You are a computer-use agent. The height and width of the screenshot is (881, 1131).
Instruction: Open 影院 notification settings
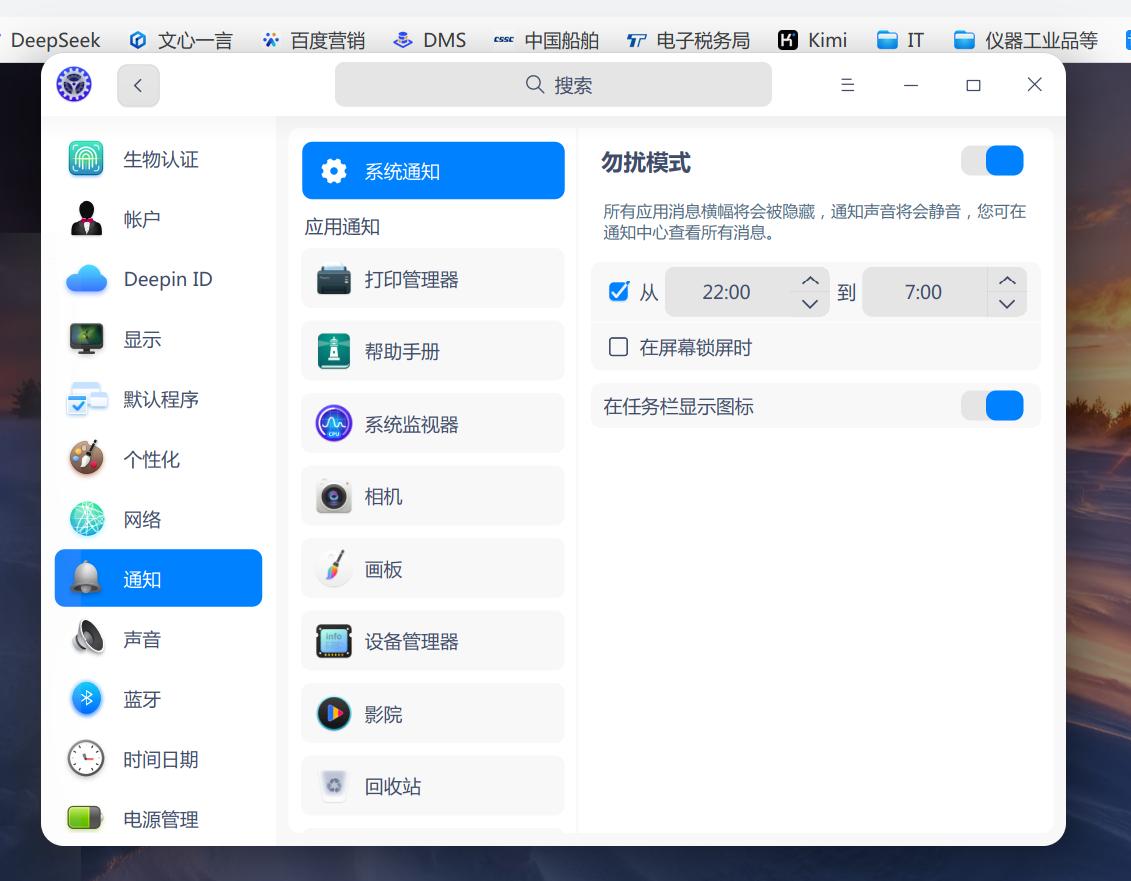coord(433,713)
